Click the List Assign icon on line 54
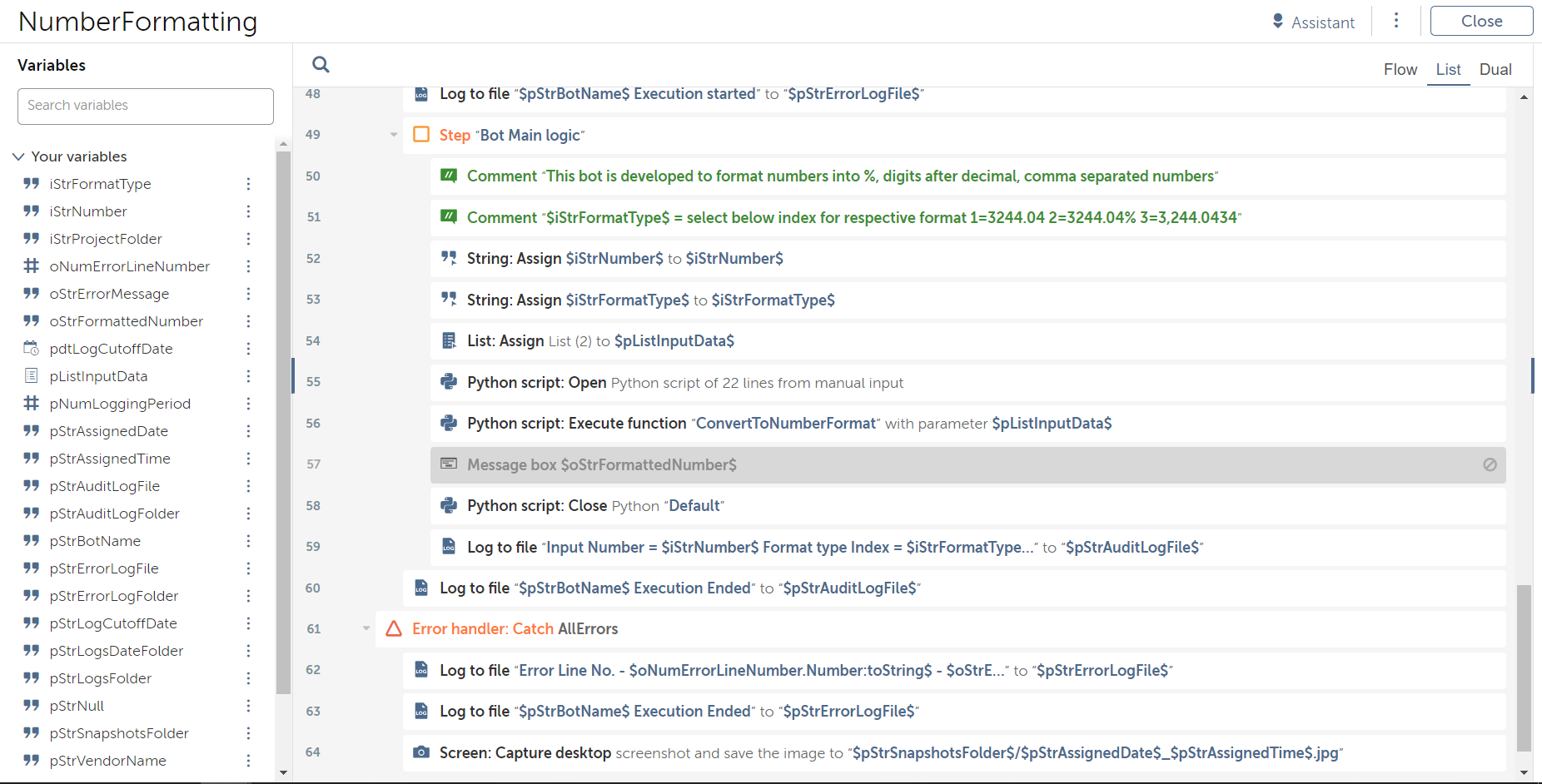The width and height of the screenshot is (1542, 784). (449, 340)
